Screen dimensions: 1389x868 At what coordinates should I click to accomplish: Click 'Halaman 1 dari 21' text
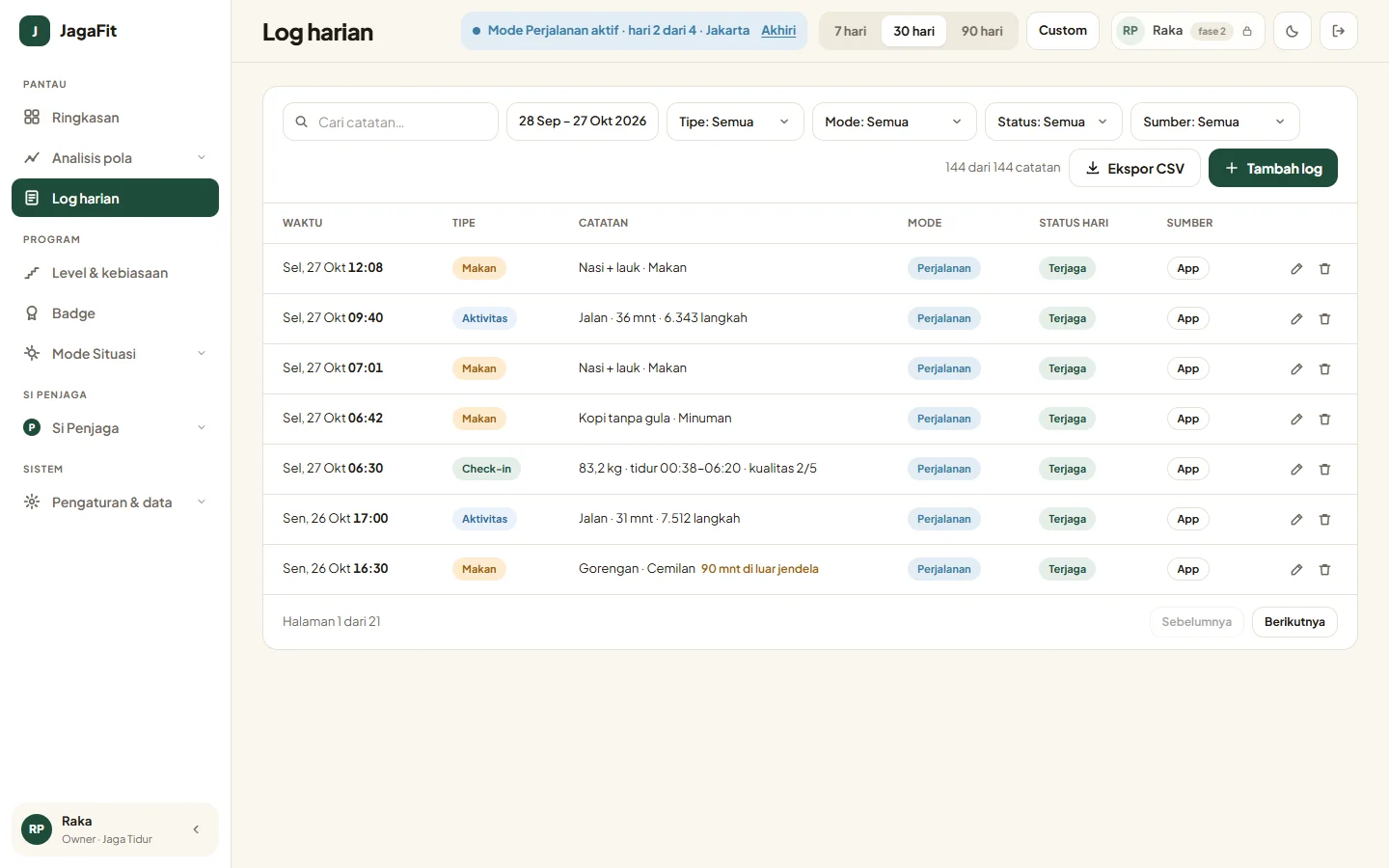[332, 622]
